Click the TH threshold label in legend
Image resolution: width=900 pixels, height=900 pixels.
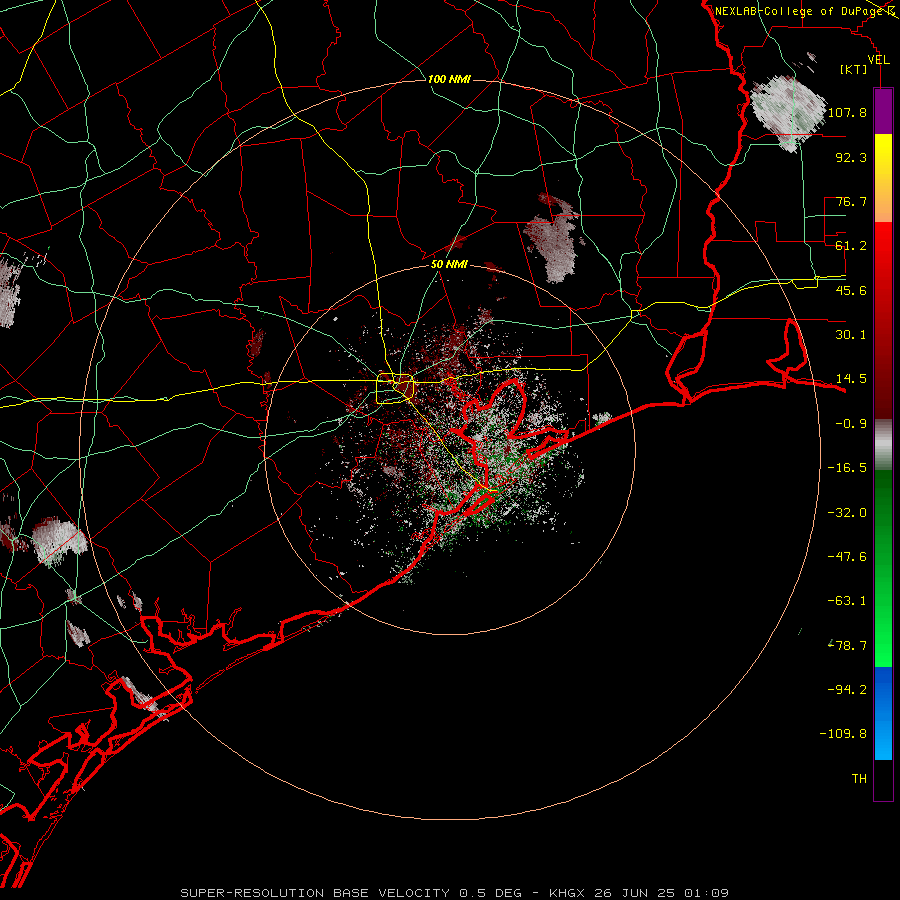pos(859,779)
